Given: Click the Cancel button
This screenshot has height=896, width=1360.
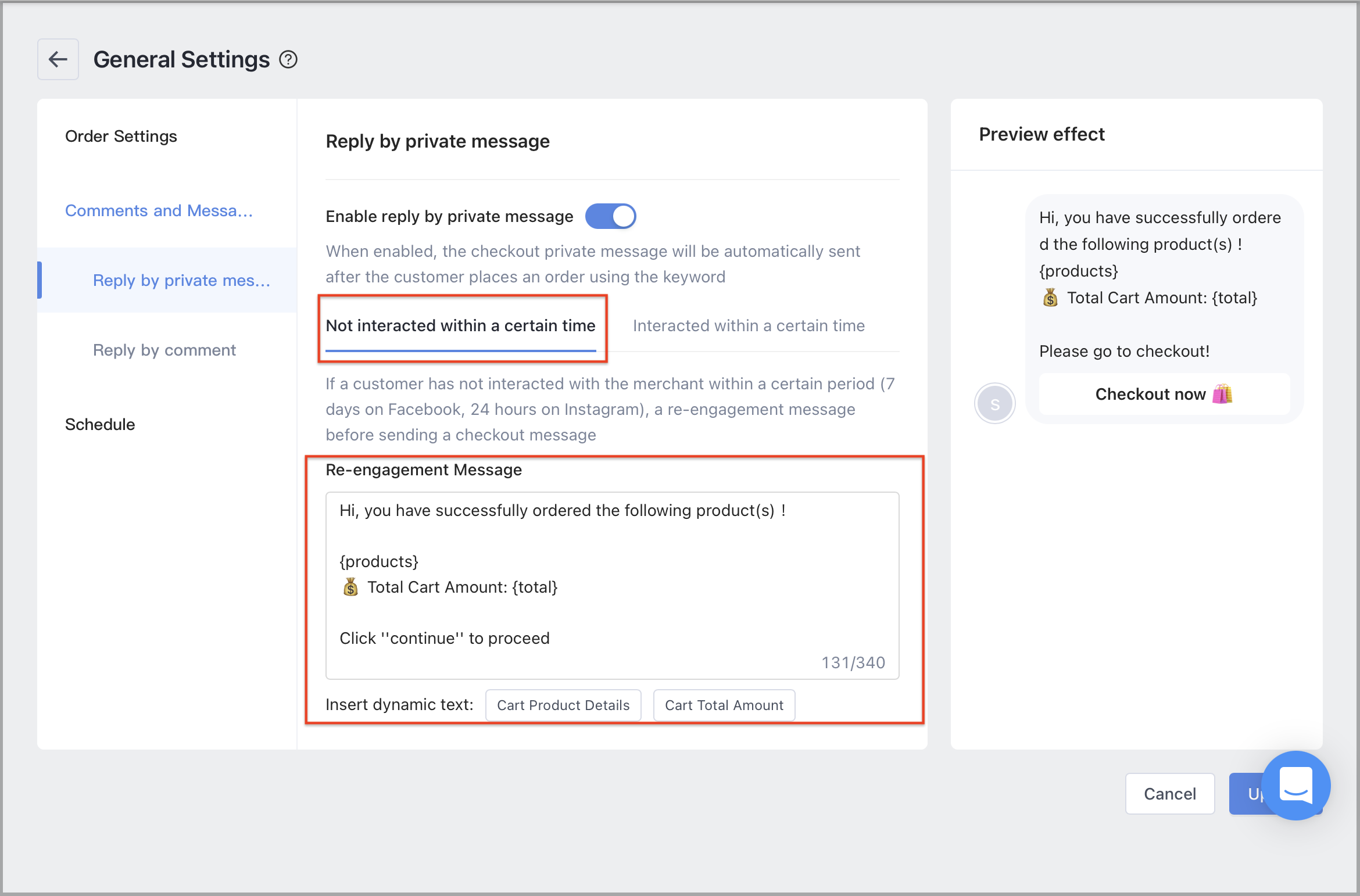Looking at the screenshot, I should 1170,794.
